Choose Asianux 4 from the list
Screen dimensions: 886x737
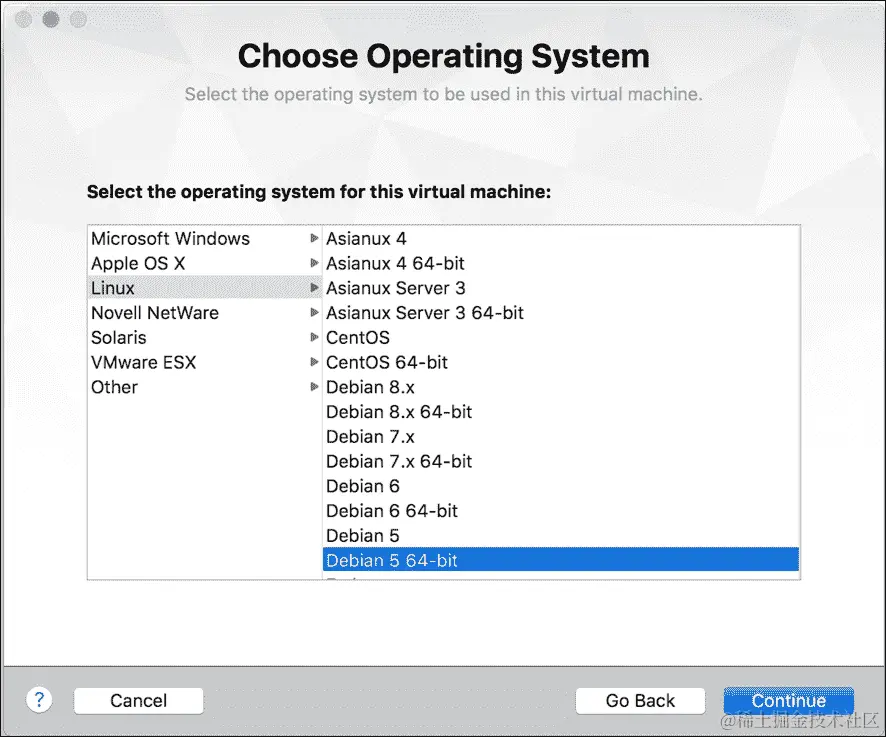(x=561, y=239)
